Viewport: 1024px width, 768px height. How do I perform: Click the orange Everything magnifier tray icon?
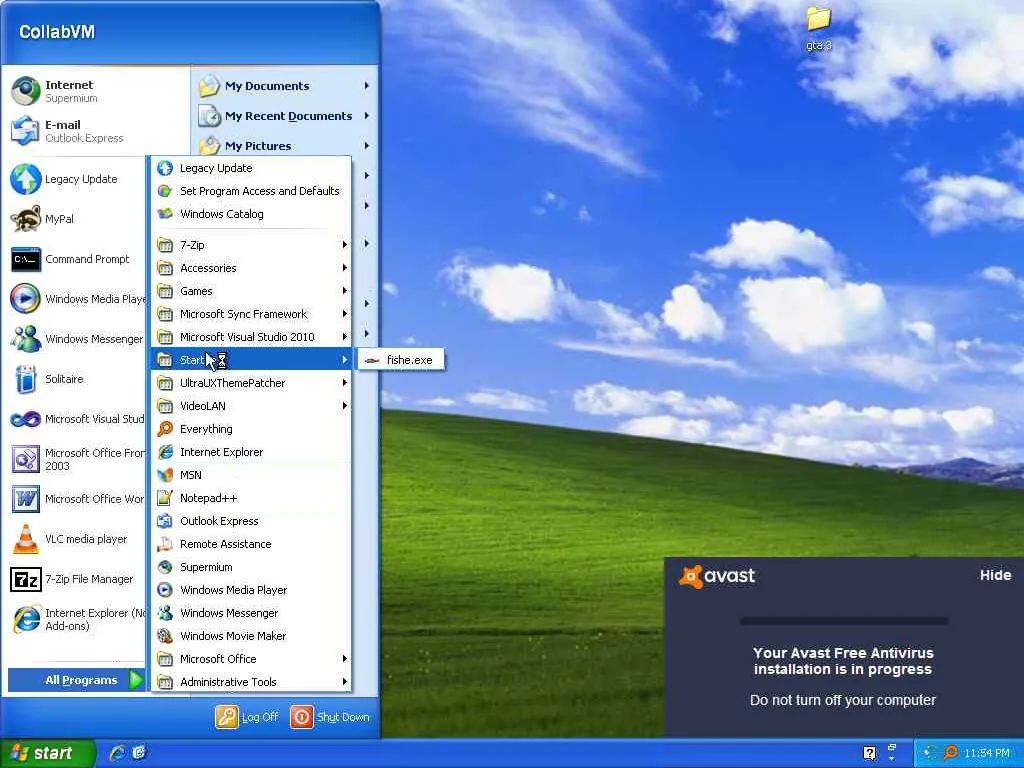[951, 753]
